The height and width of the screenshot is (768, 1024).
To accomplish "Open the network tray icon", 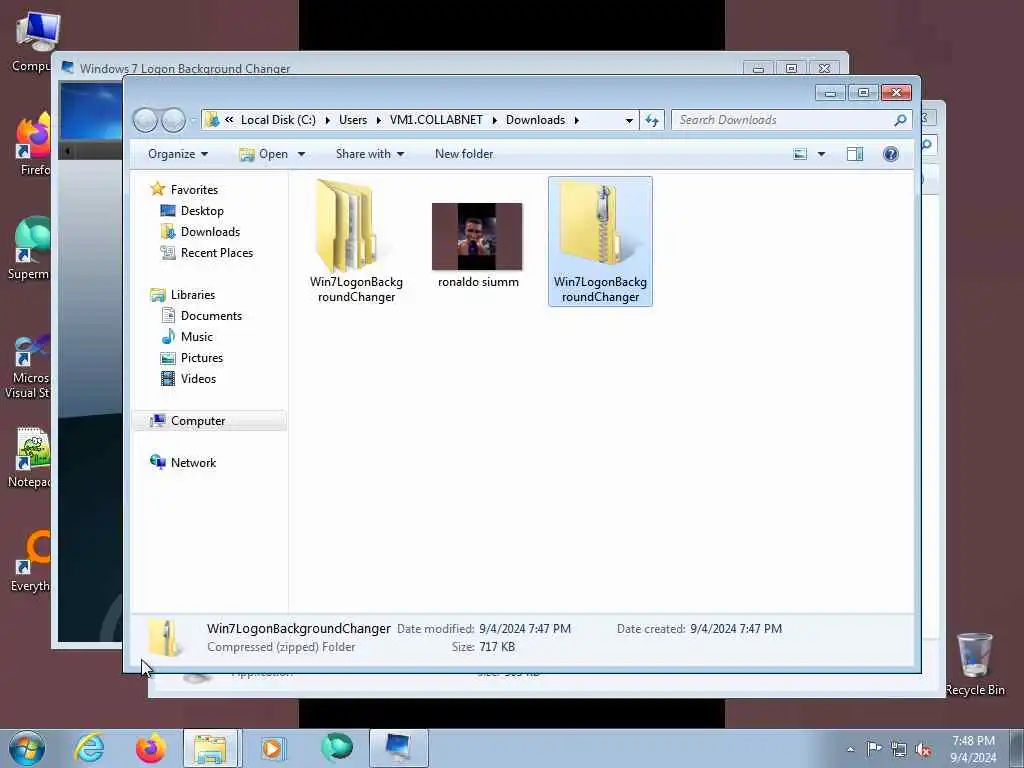I will [899, 750].
